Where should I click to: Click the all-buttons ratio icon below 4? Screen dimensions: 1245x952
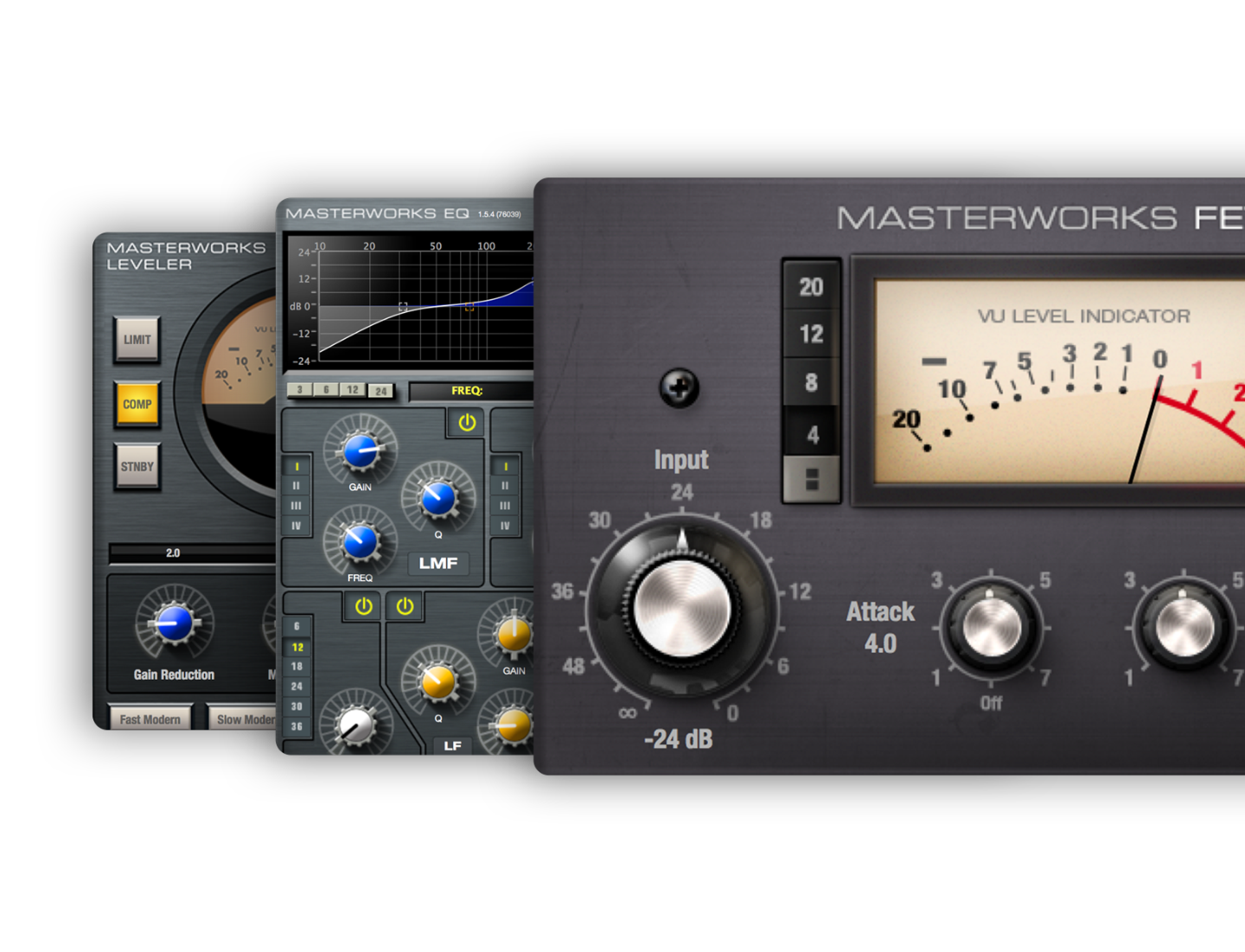[811, 479]
